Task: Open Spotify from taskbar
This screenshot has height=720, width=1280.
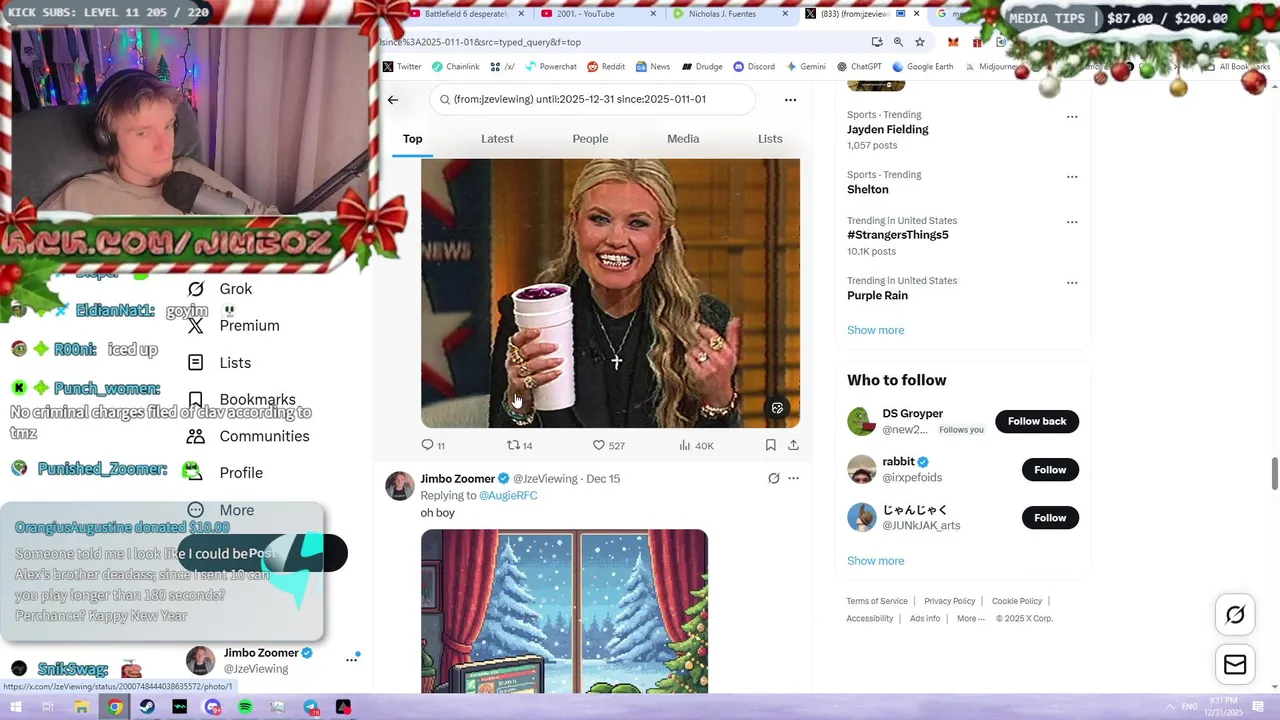Action: tap(245, 707)
